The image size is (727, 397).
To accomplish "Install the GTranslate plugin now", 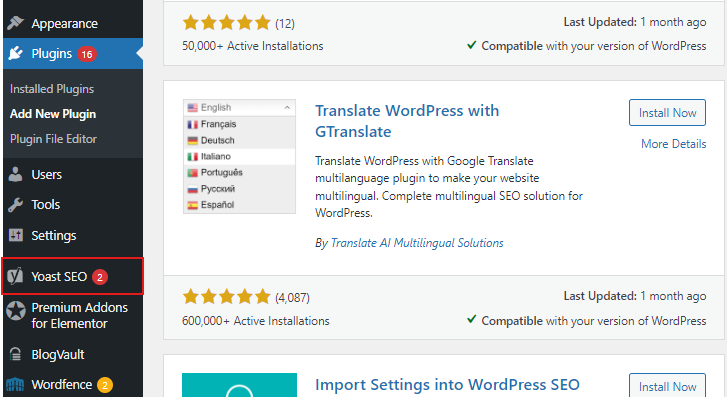I will [x=667, y=113].
